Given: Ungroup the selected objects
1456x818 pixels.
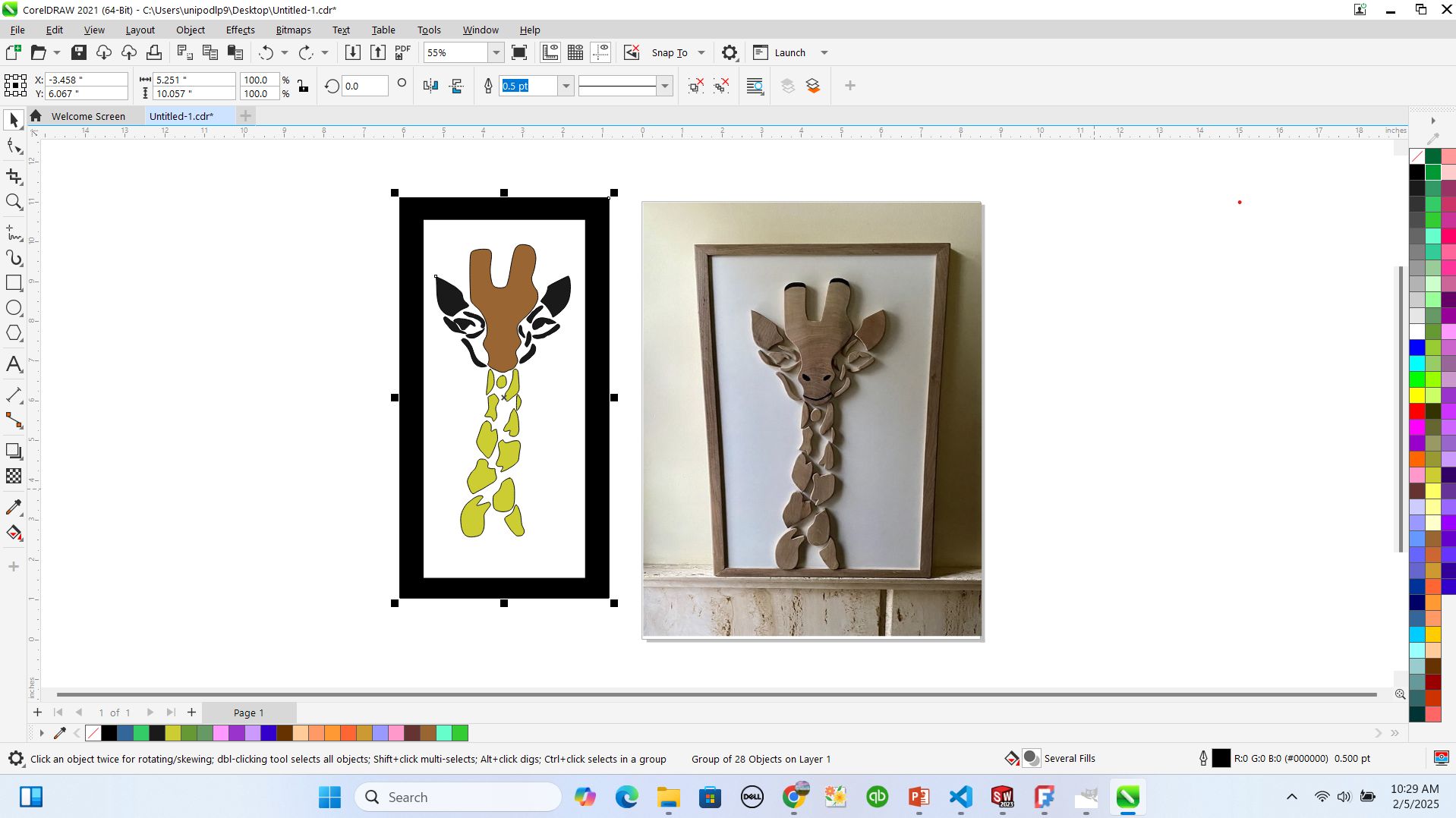Looking at the screenshot, I should (696, 86).
